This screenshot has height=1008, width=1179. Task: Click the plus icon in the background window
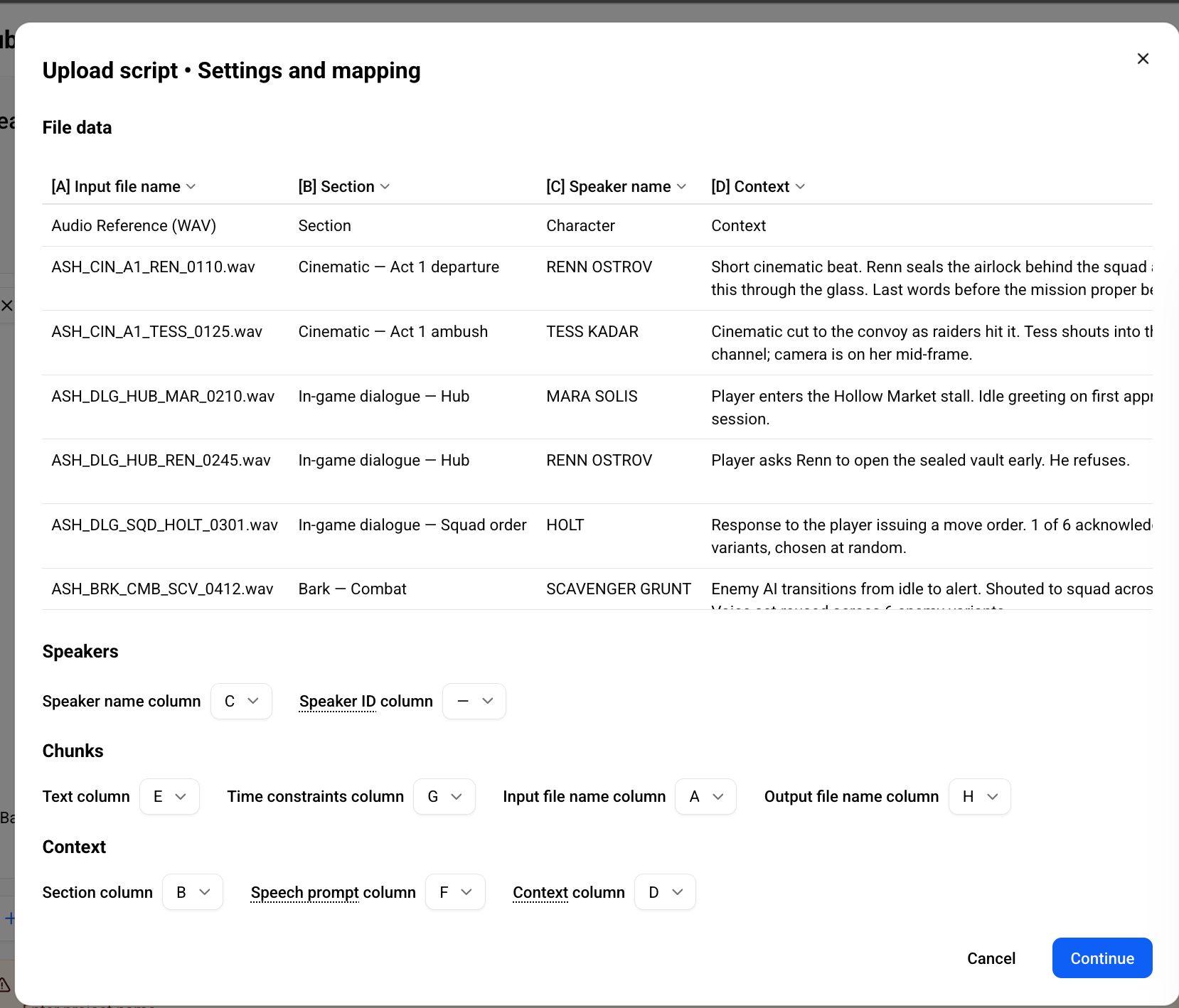pyautogui.click(x=9, y=918)
